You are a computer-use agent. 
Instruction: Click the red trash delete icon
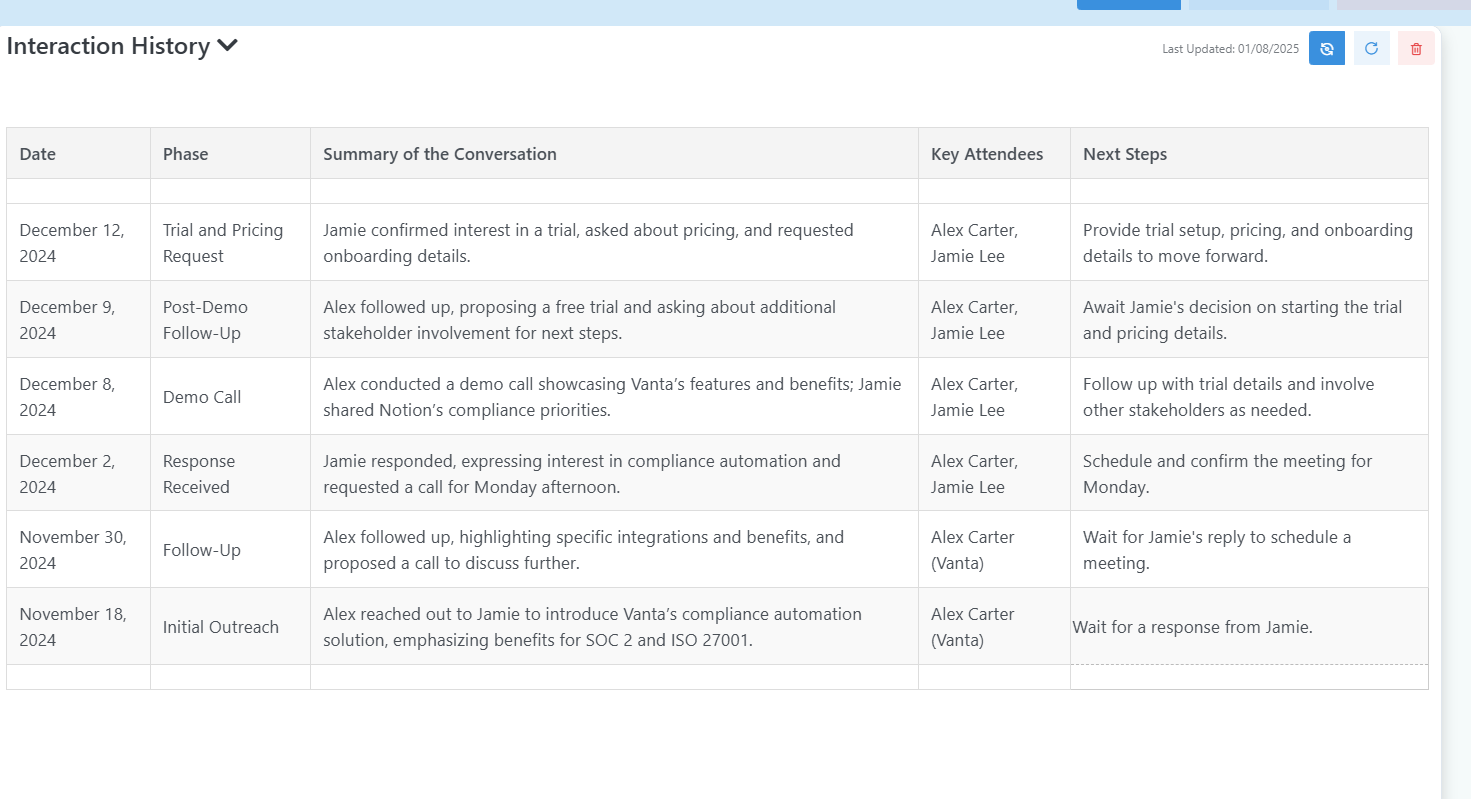[1416, 49]
